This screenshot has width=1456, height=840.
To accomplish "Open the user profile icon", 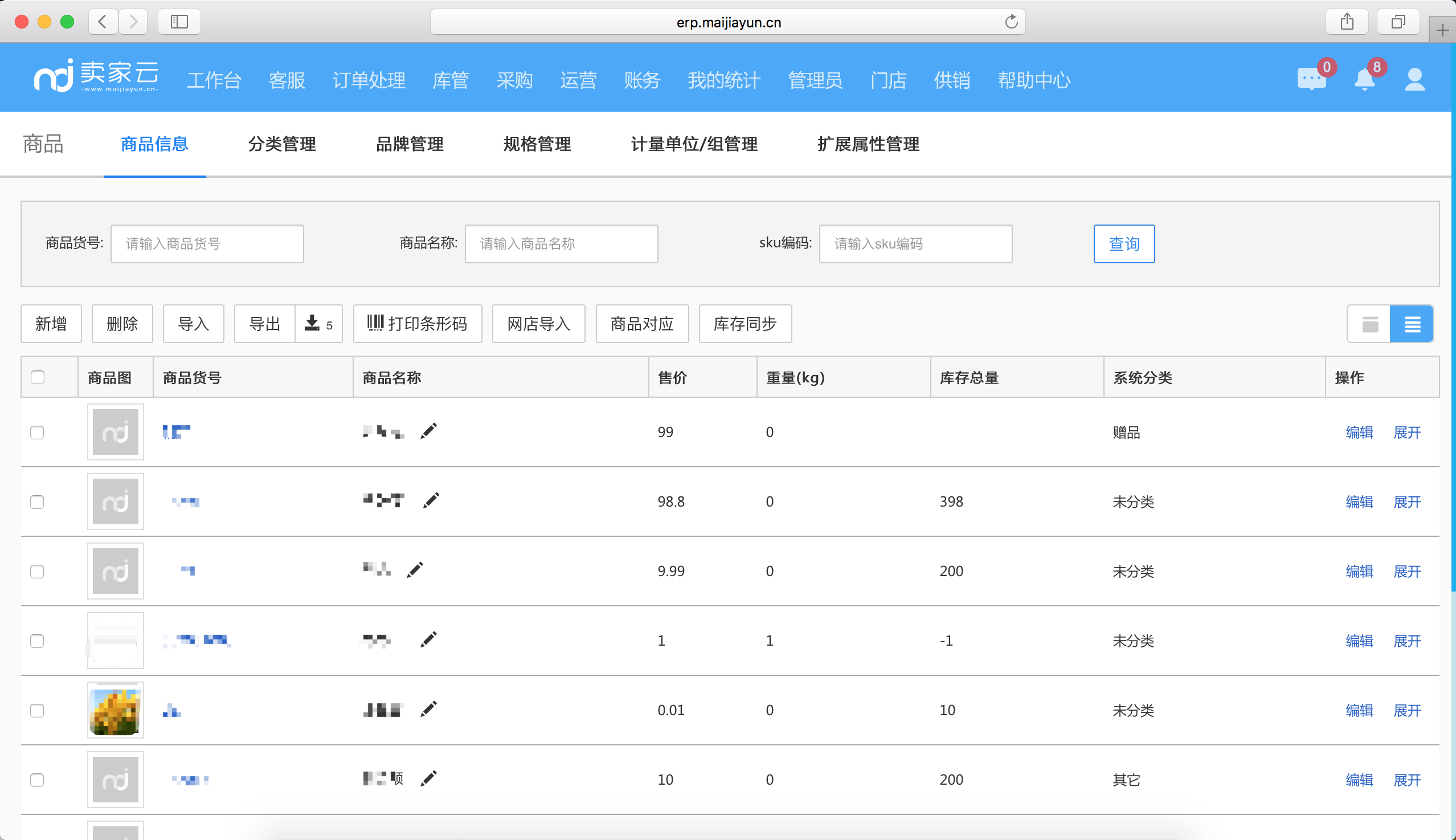I will tap(1414, 79).
